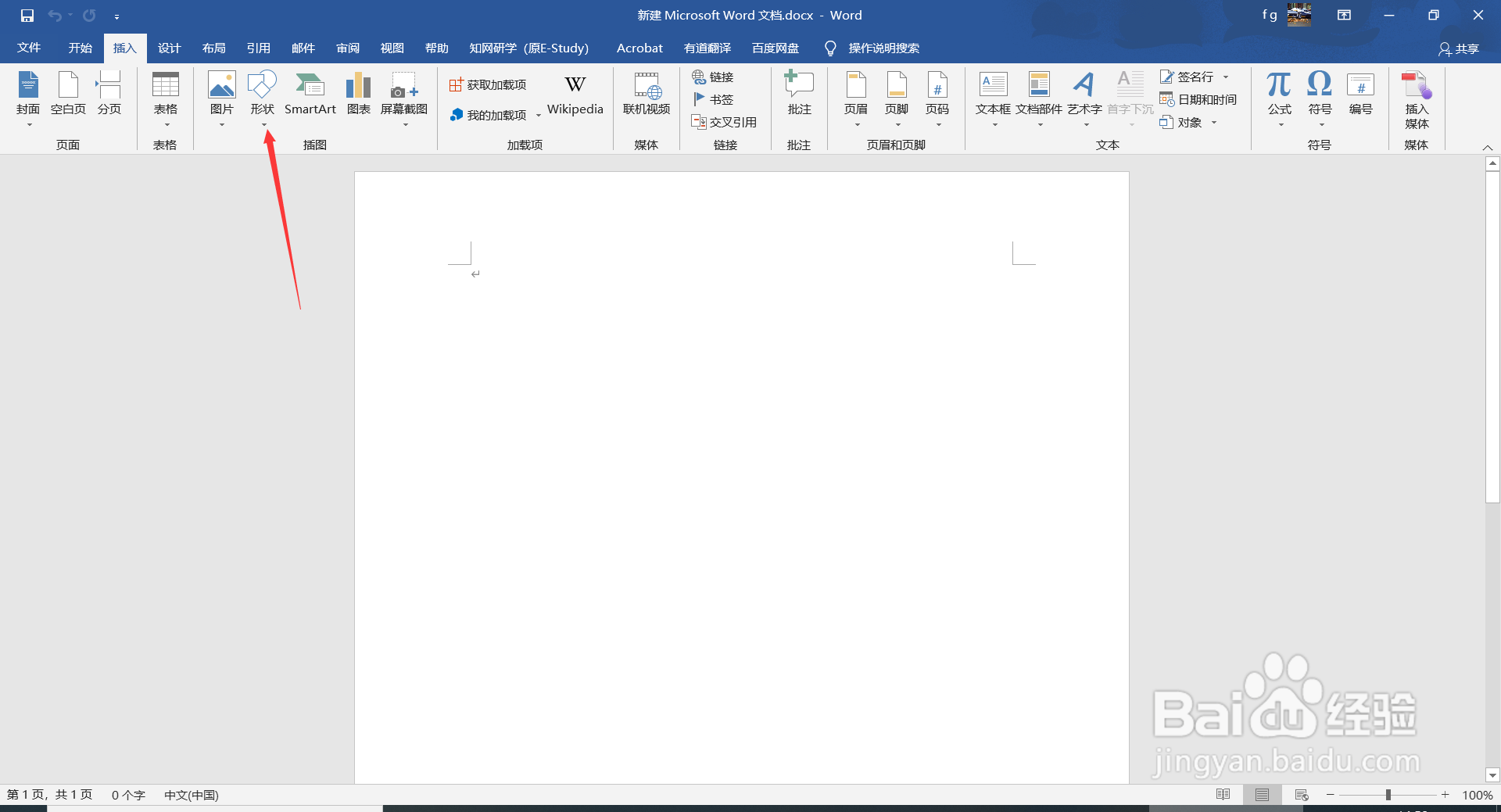The image size is (1501, 812).
Task: Add a comment with 批注
Action: coord(799,94)
